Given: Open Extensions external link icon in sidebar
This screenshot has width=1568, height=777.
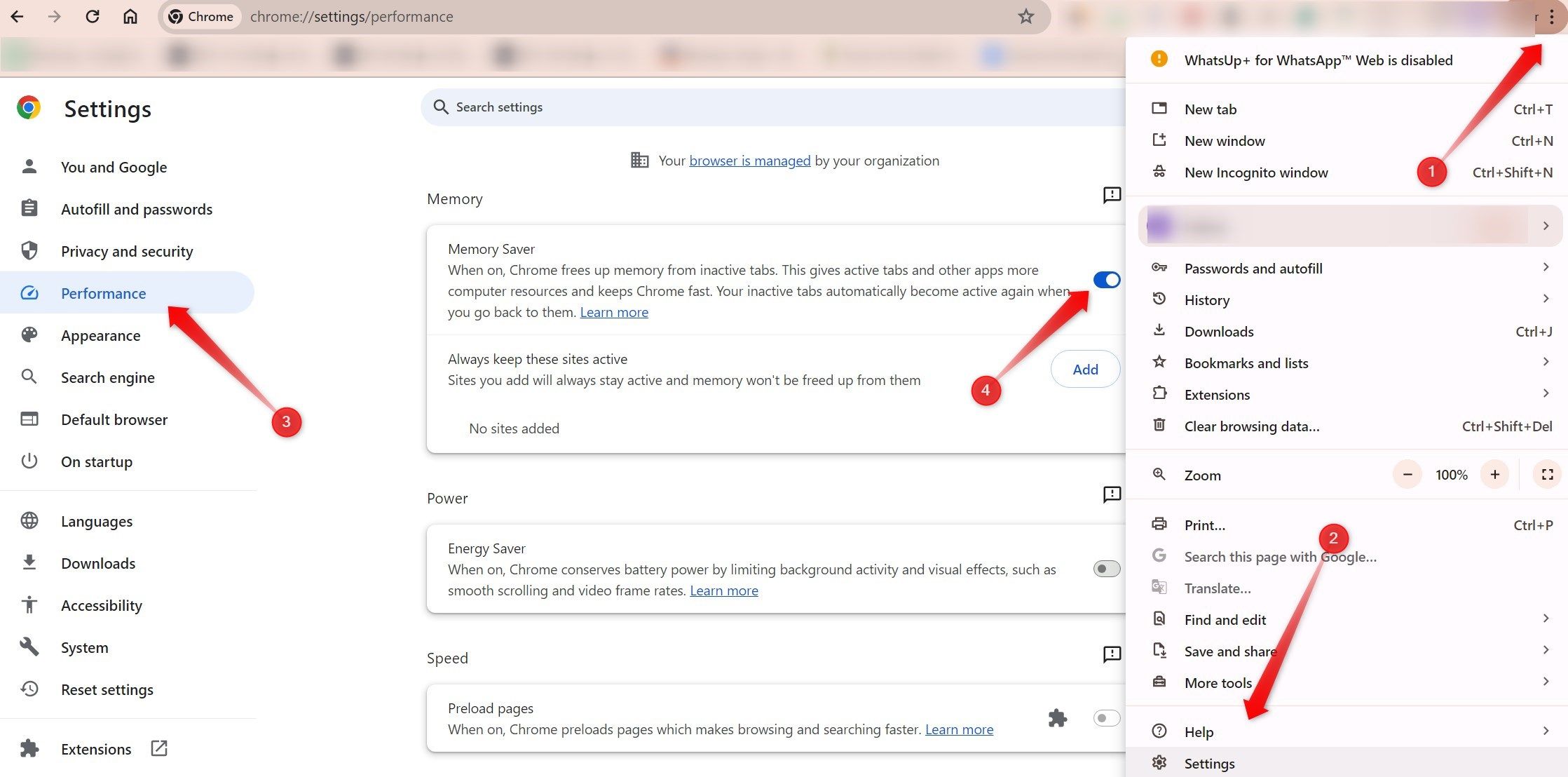Looking at the screenshot, I should 159,748.
